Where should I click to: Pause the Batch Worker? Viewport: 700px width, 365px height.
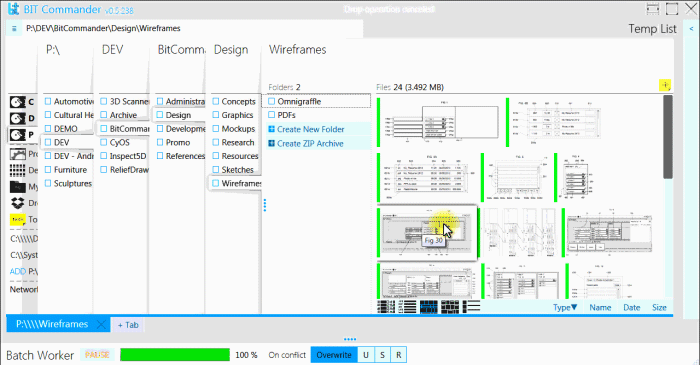97,355
